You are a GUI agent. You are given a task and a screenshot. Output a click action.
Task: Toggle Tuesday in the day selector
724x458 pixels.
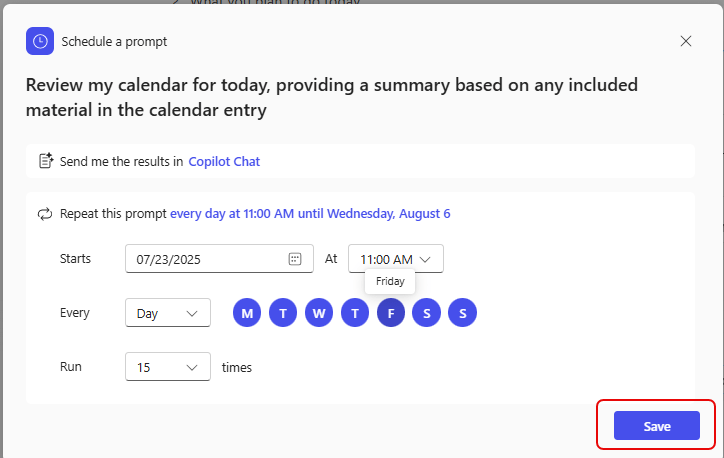[283, 313]
